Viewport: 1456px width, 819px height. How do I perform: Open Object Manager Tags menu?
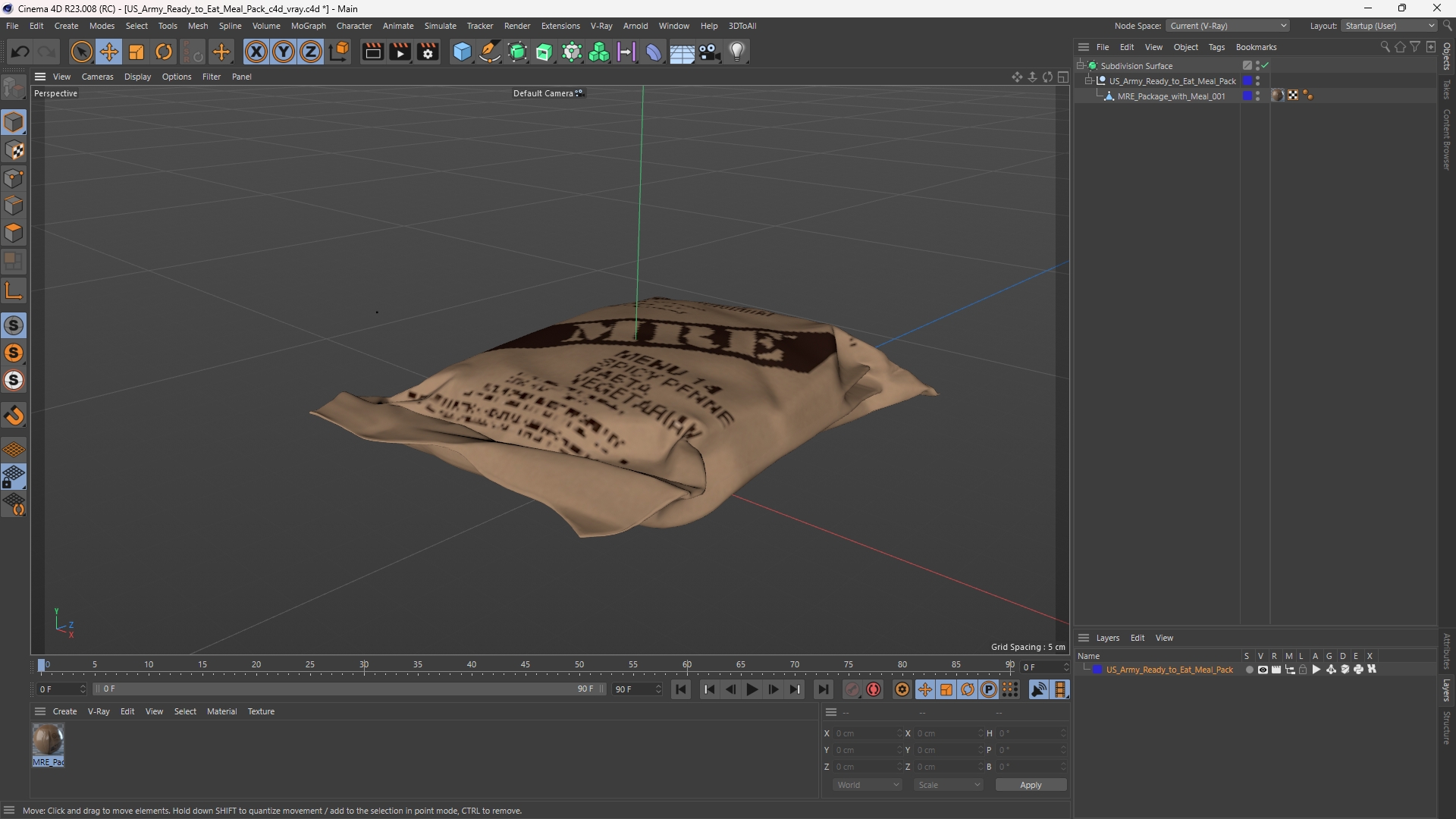(x=1216, y=47)
